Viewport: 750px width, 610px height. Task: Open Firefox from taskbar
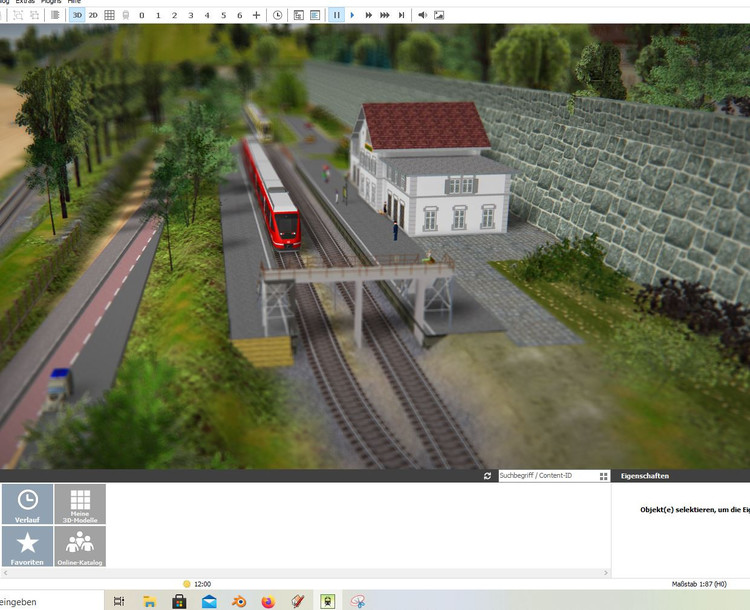point(268,601)
